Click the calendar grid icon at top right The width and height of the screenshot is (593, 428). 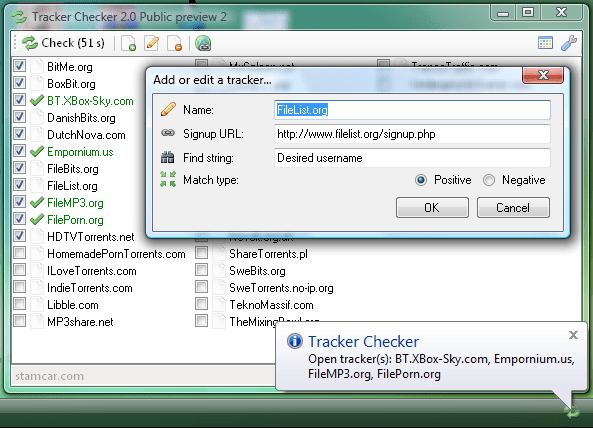(x=545, y=43)
